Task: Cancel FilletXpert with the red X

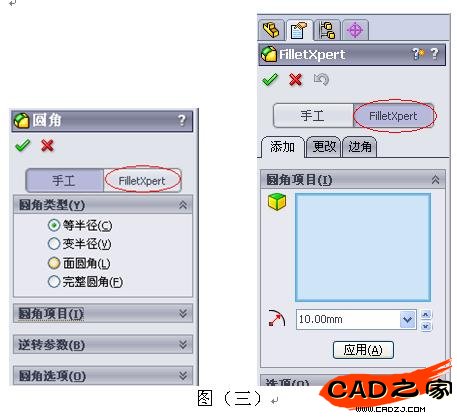Action: (296, 80)
